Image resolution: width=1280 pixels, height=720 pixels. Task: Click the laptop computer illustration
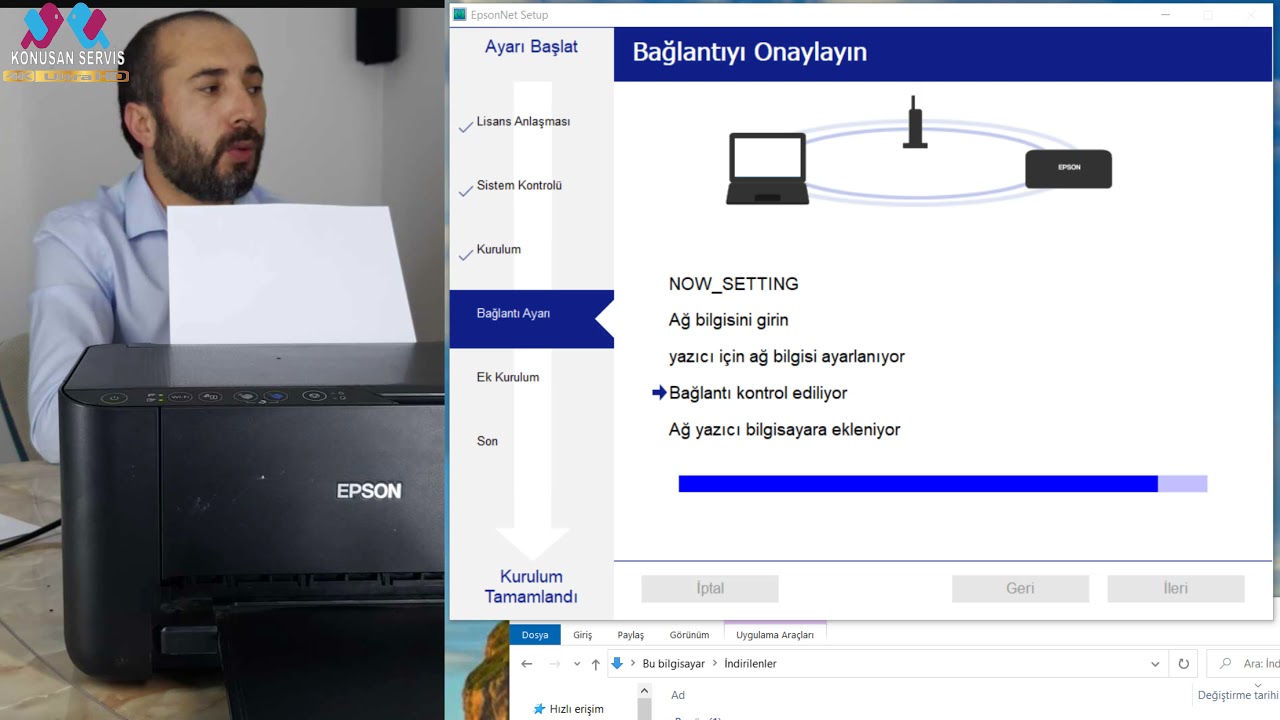tap(767, 168)
